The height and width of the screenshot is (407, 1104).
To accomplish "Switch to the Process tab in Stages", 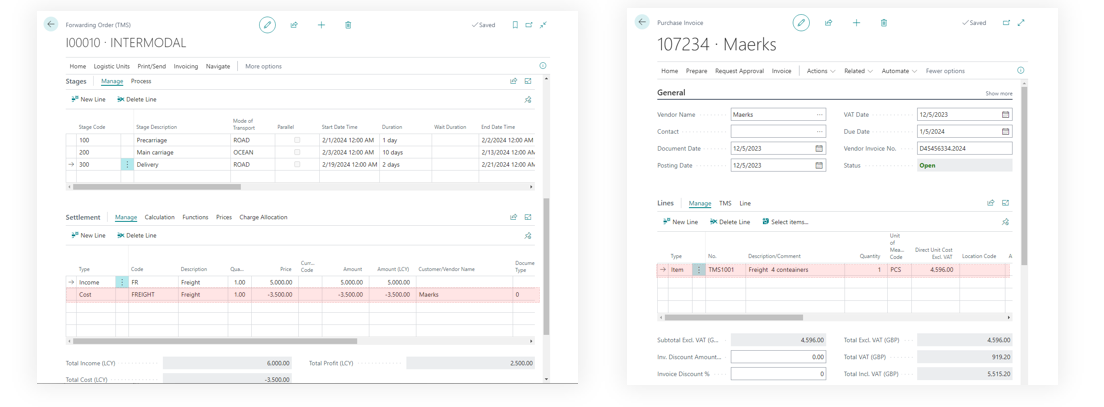I will pyautogui.click(x=141, y=81).
